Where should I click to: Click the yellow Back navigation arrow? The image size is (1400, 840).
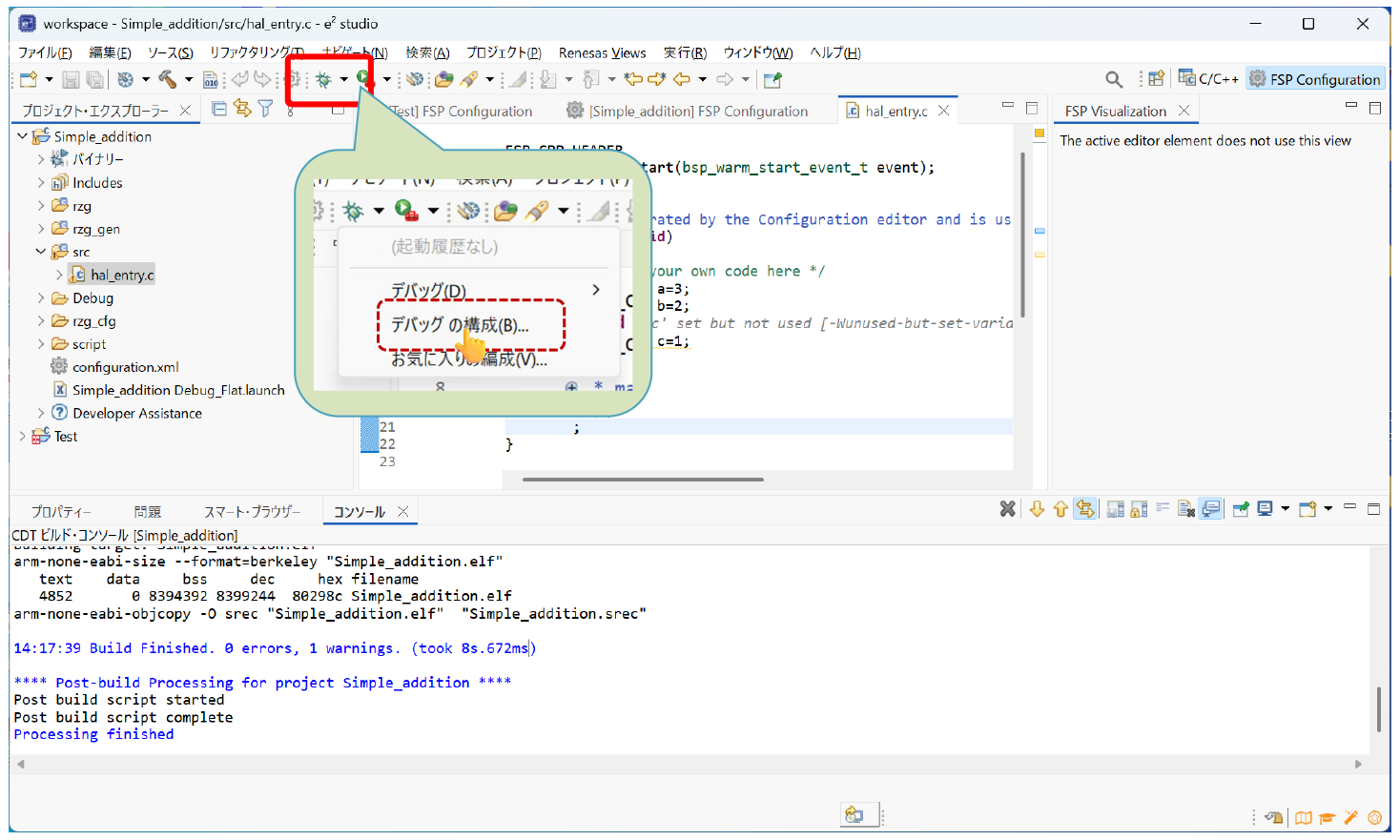(x=682, y=80)
